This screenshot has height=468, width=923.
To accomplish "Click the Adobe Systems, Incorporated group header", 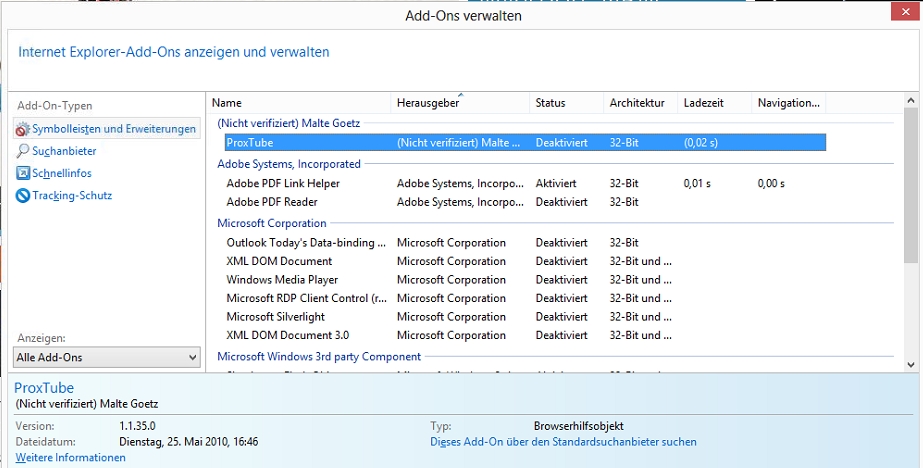I will pos(289,164).
